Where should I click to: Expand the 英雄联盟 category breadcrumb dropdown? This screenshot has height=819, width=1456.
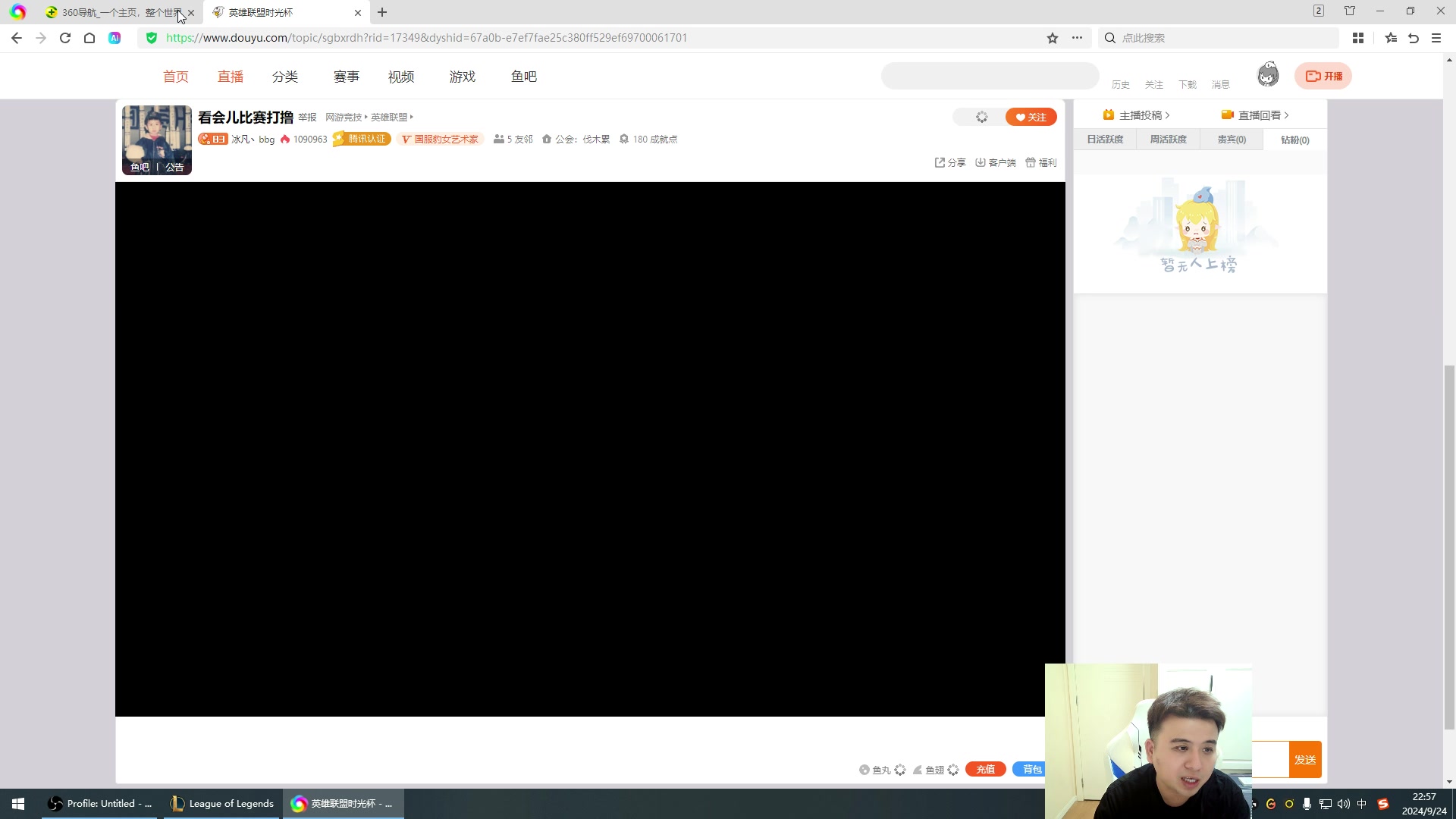tap(390, 117)
